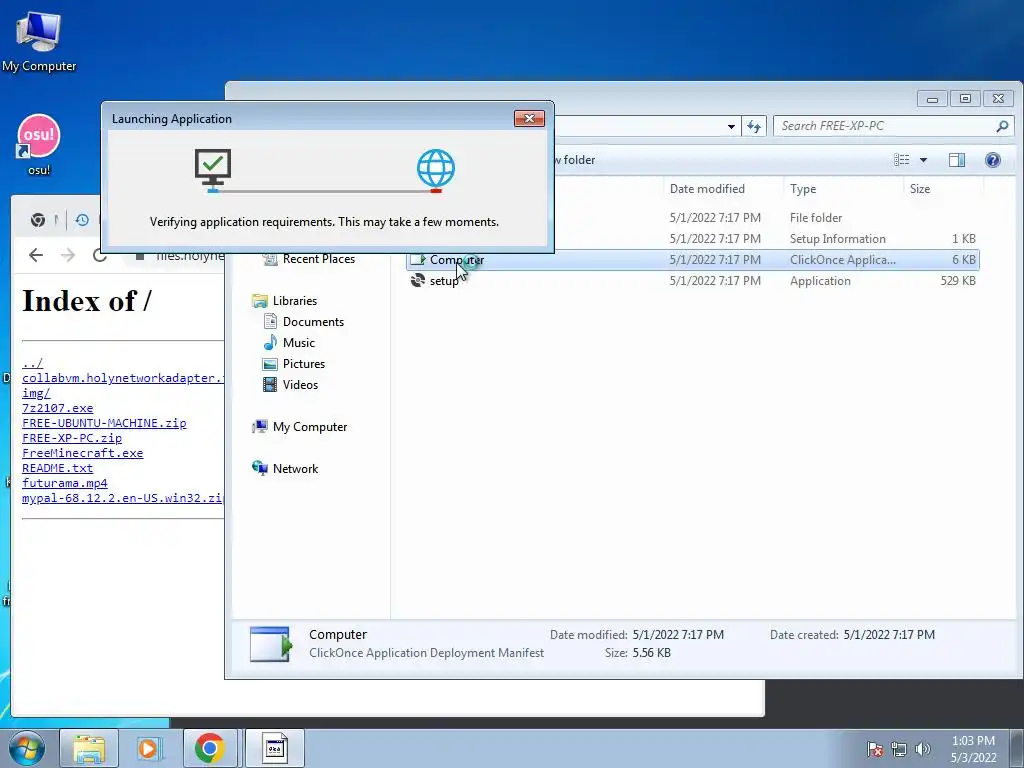Viewport: 1024px width, 768px height.
Task: Click the 'ClickOnce Applica...' type cell
Action: pos(842,260)
